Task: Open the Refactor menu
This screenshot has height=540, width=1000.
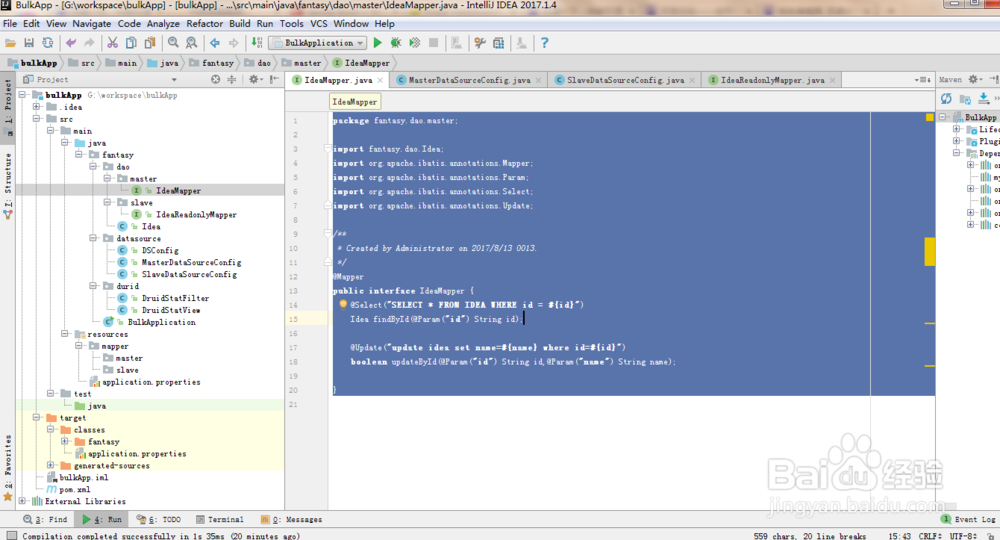Action: click(204, 24)
